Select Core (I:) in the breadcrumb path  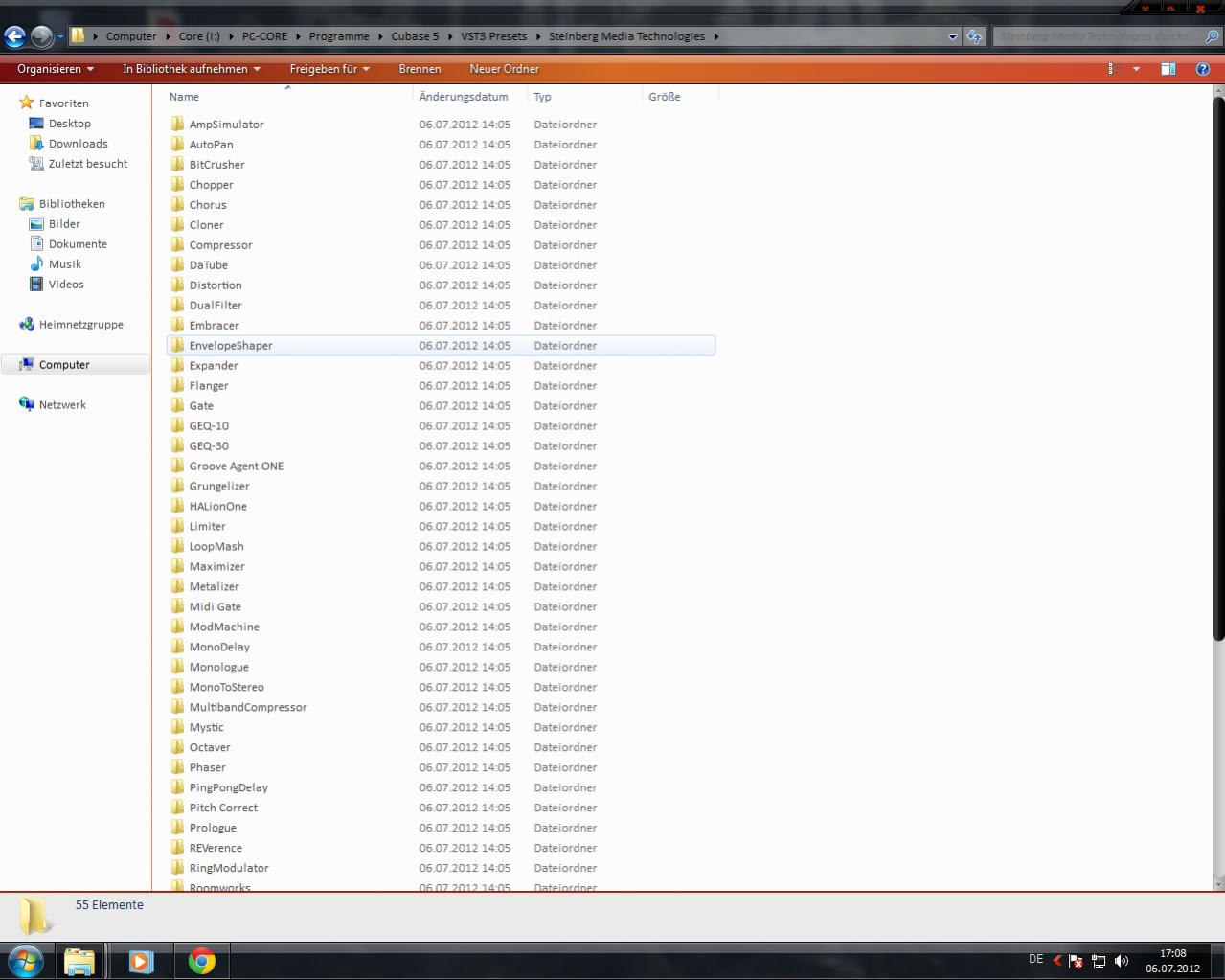(x=199, y=36)
